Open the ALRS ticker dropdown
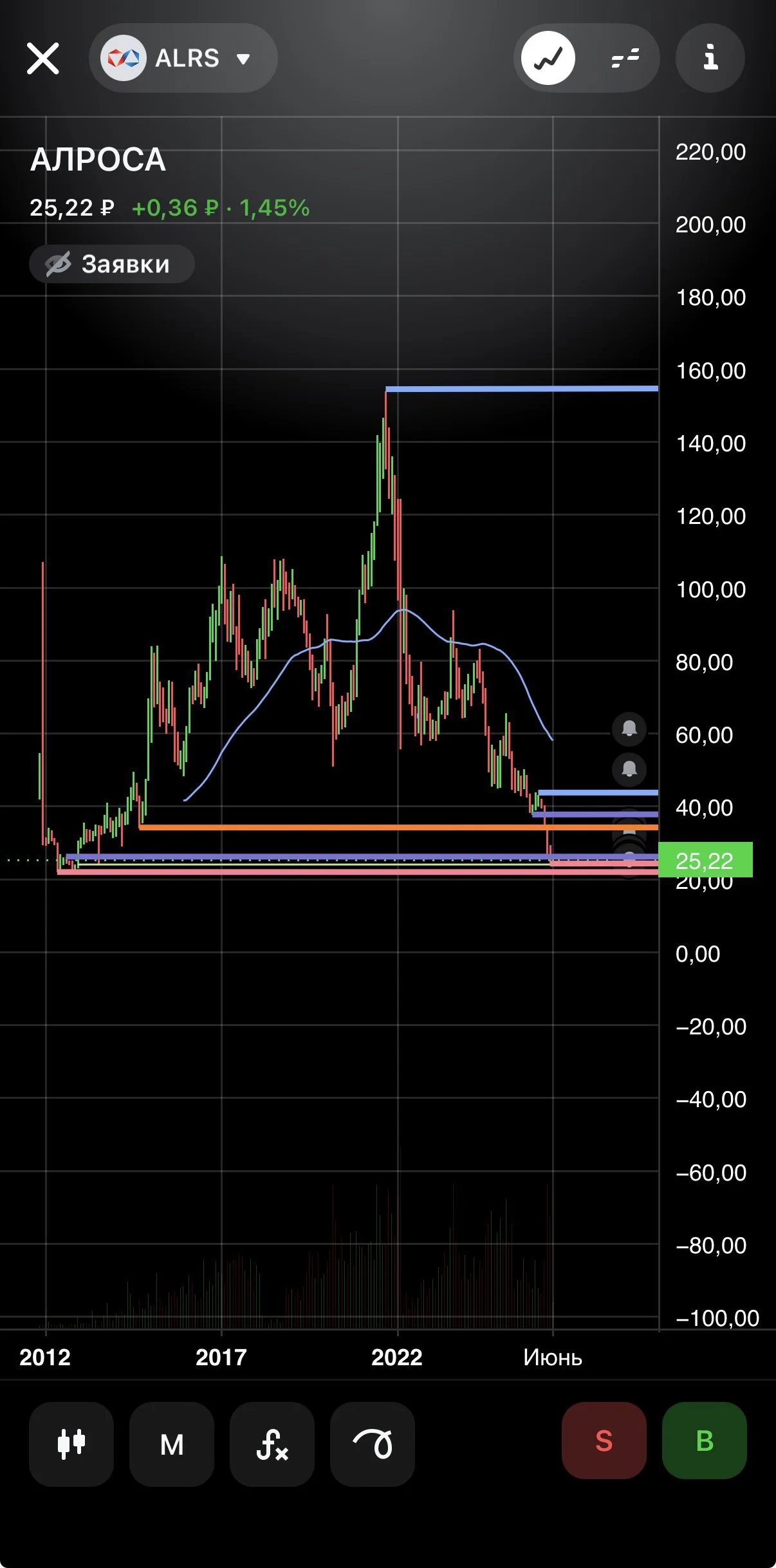Image resolution: width=776 pixels, height=1568 pixels. coord(183,58)
